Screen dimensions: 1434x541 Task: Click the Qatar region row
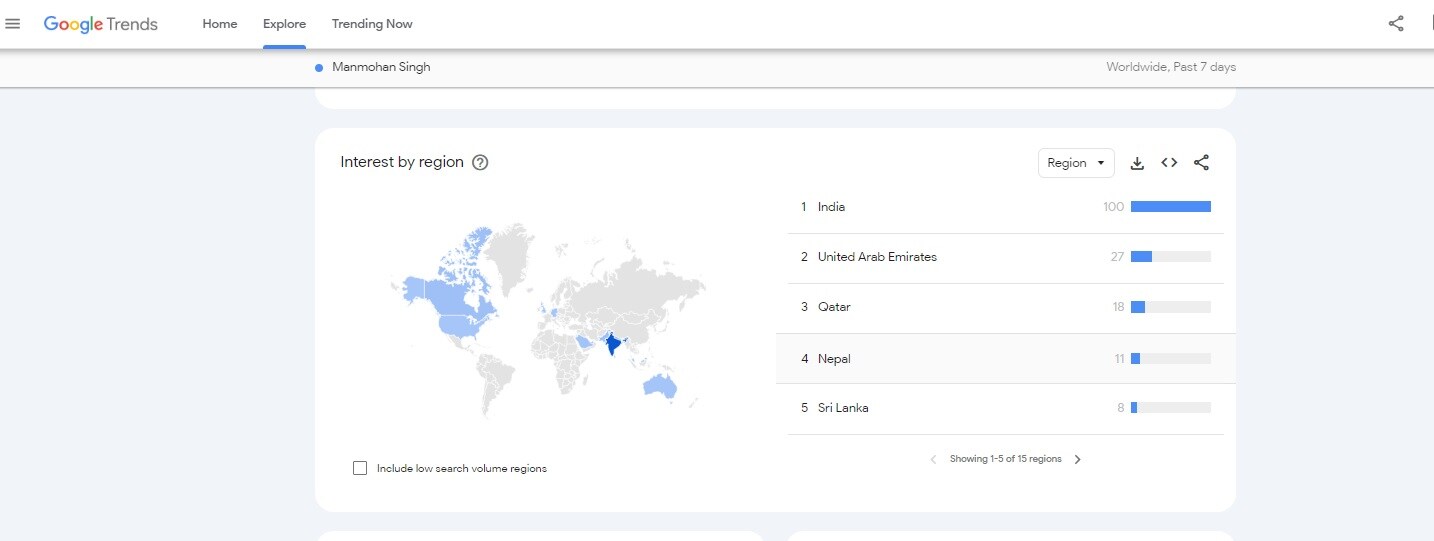click(834, 307)
